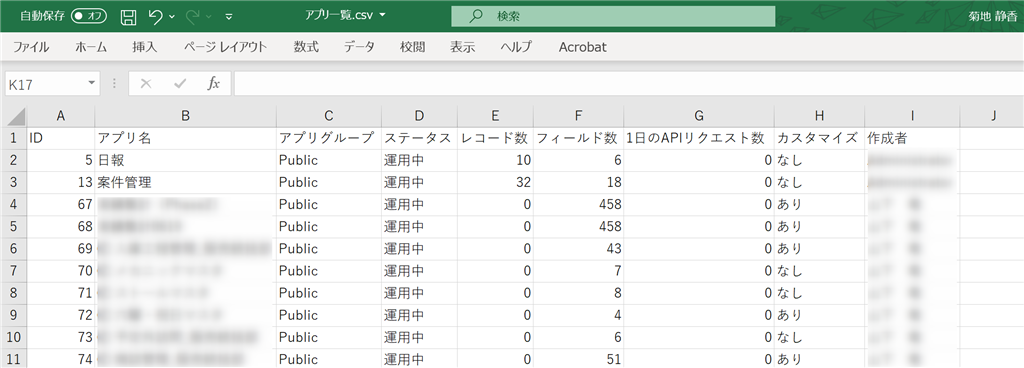Select row 1 header
This screenshot has height=368, width=1024.
tap(14, 138)
